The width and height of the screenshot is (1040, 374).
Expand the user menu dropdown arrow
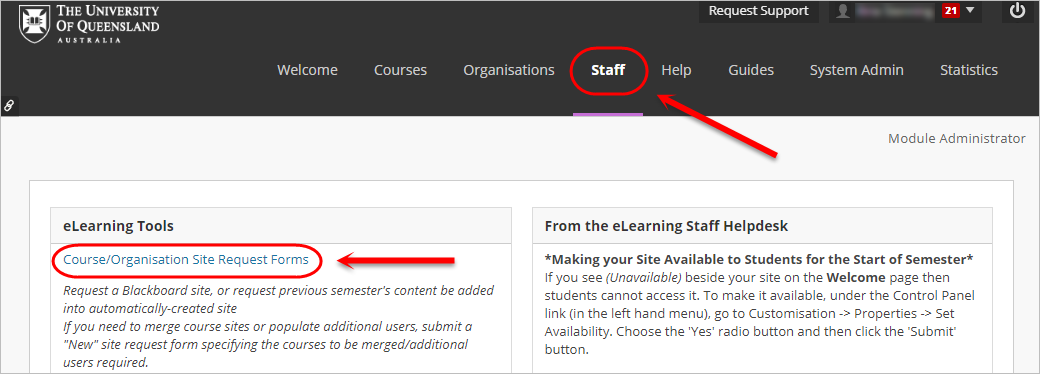(x=970, y=11)
